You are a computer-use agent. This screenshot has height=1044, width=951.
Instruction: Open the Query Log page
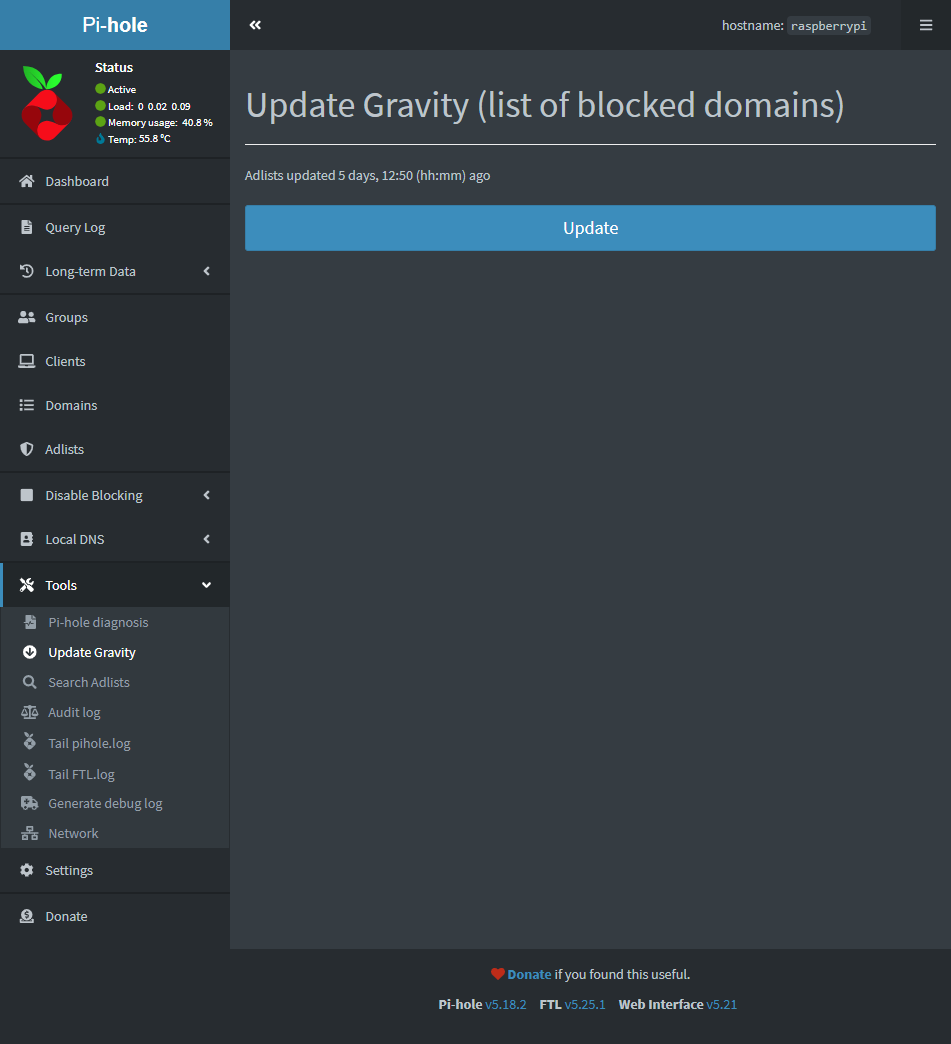tap(75, 227)
